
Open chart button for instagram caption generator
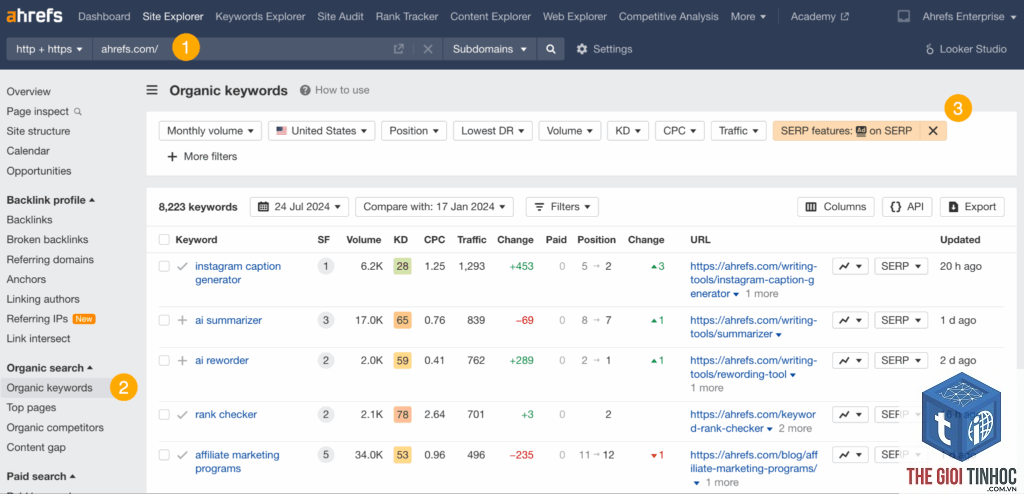850,267
